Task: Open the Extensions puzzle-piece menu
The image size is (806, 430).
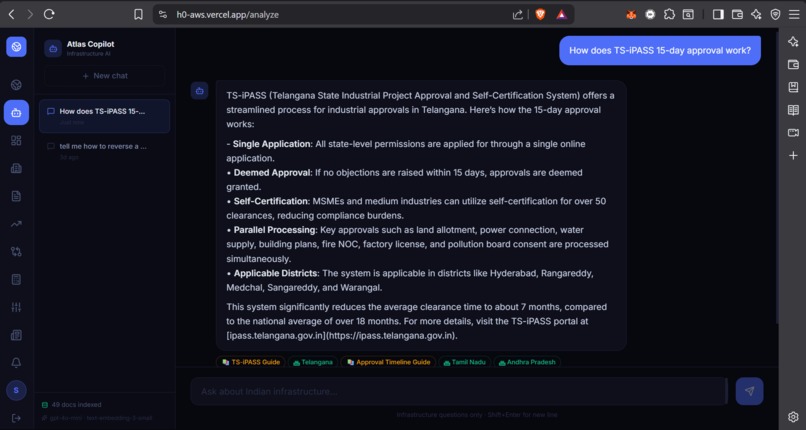Action: click(669, 14)
